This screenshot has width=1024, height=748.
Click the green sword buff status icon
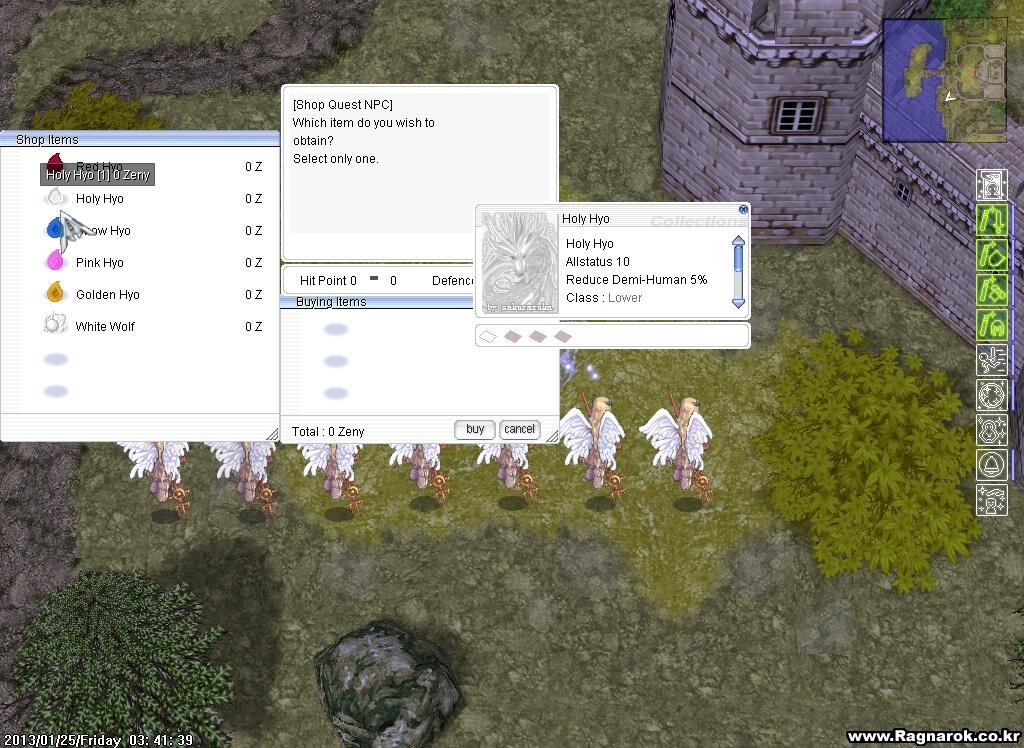pyautogui.click(x=992, y=220)
